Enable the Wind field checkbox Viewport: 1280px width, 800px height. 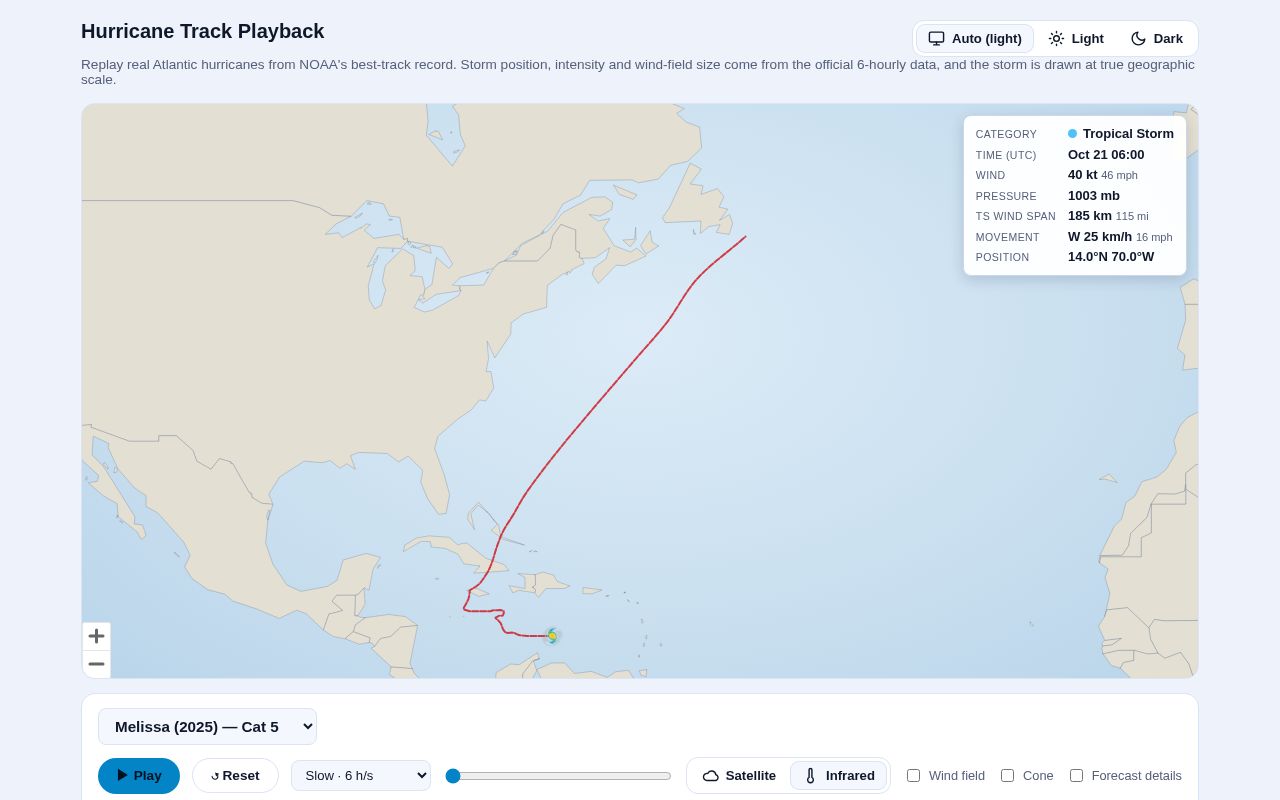914,776
